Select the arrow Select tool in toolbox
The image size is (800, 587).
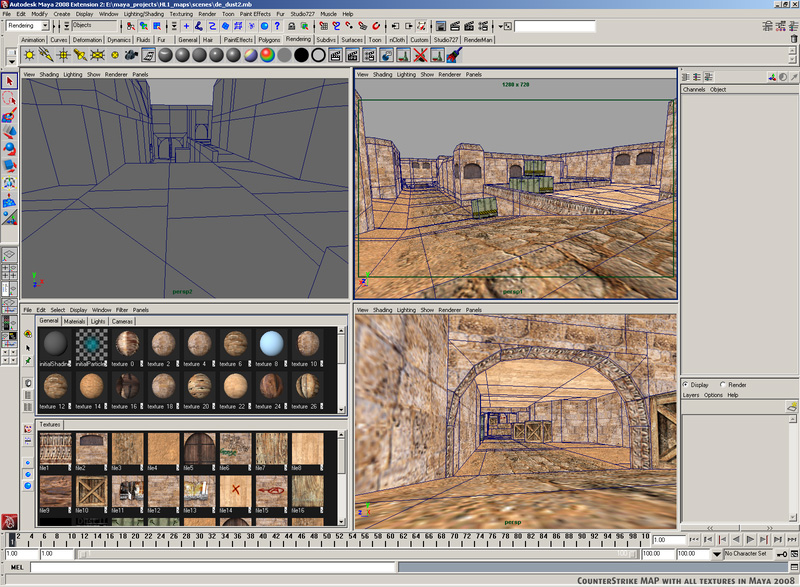pyautogui.click(x=10, y=81)
